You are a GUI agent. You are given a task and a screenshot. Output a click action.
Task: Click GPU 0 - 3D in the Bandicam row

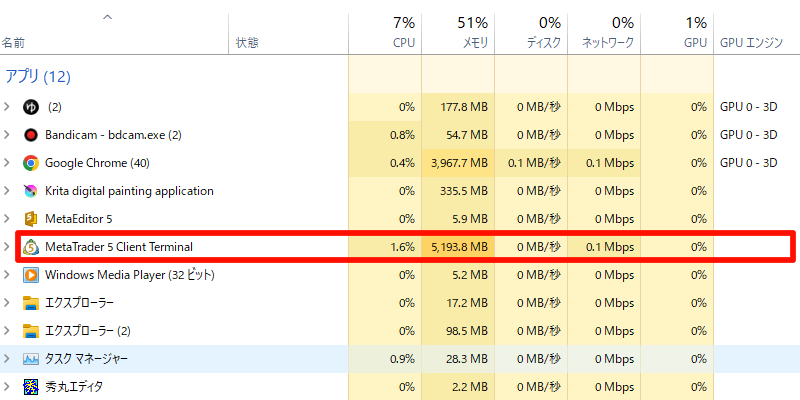(748, 135)
